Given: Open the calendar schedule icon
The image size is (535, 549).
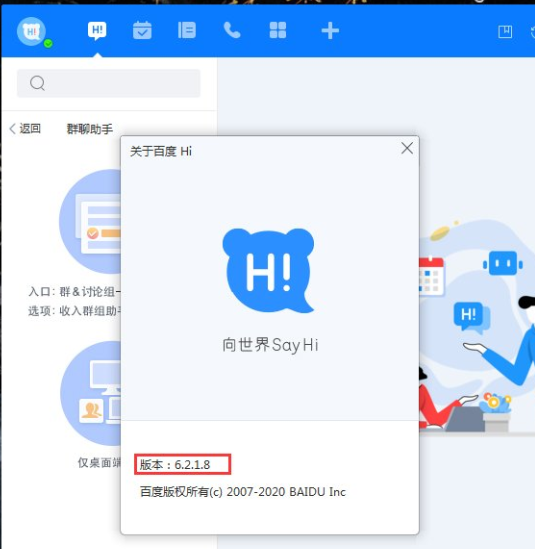Looking at the screenshot, I should (142, 30).
